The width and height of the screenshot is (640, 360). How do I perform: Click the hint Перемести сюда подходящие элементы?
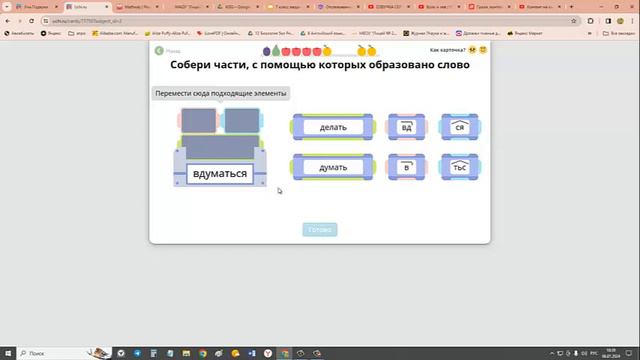(221, 93)
